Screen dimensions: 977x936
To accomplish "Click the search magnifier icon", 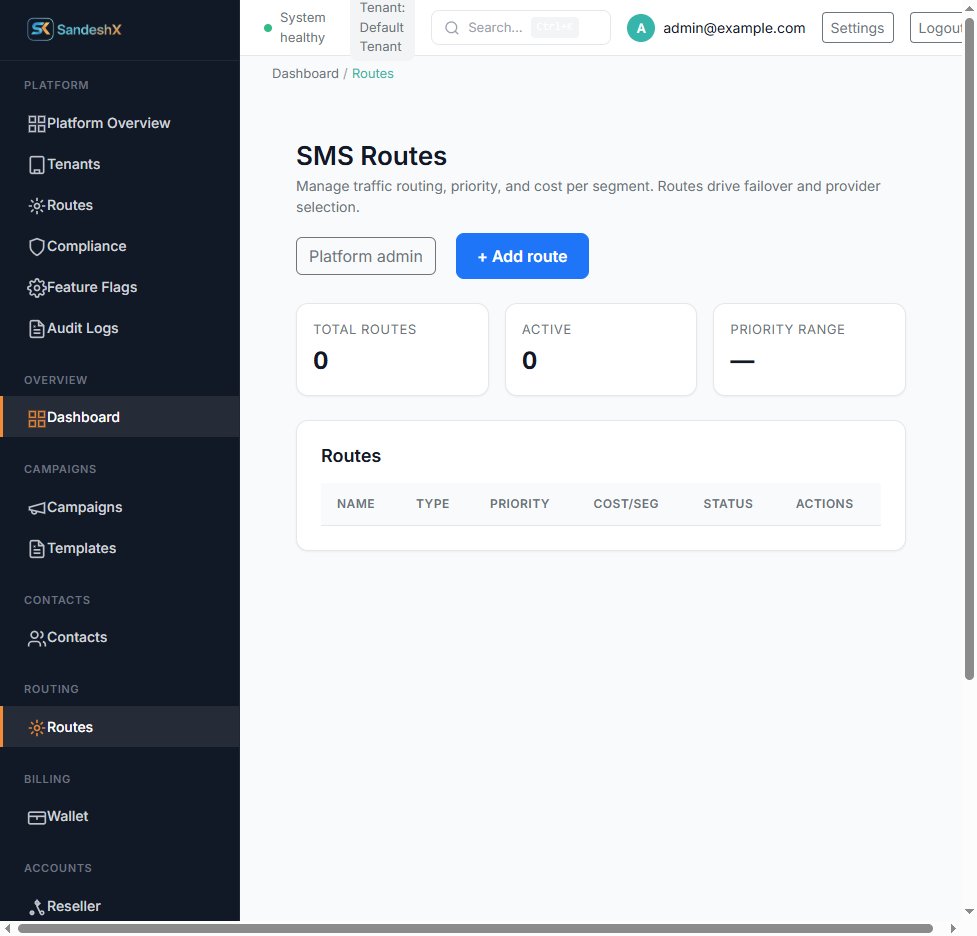I will click(x=452, y=28).
